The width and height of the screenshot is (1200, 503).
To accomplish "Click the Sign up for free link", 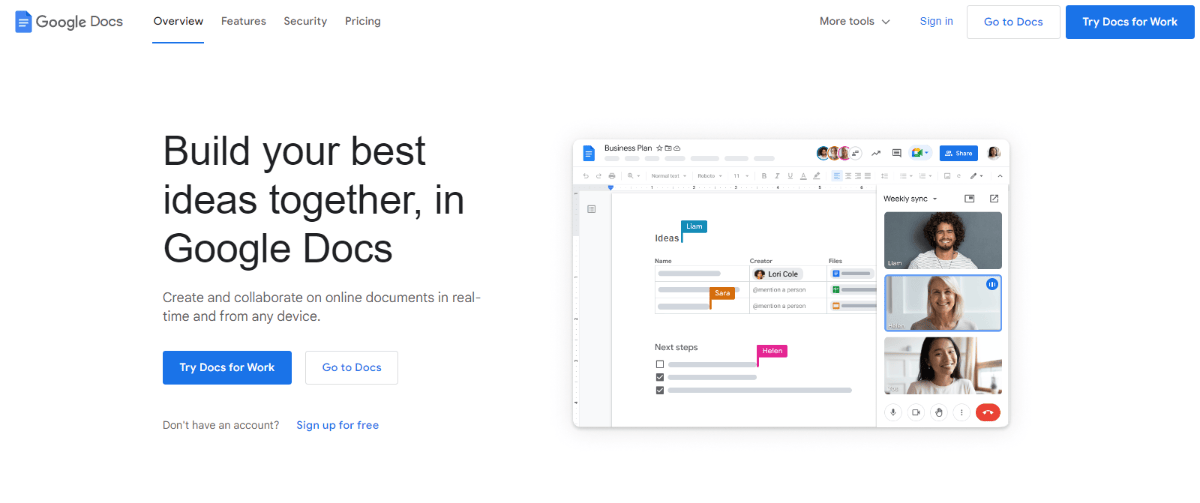I will [337, 425].
